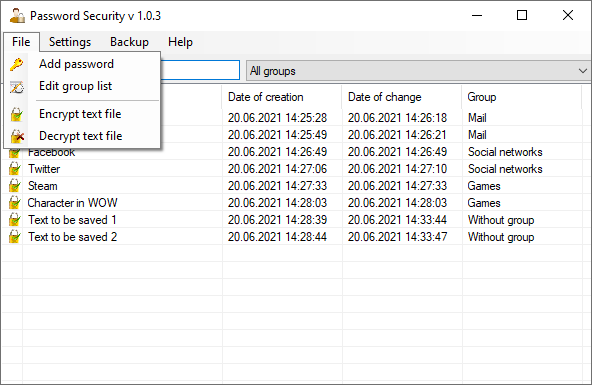Open the Help menu

180,42
